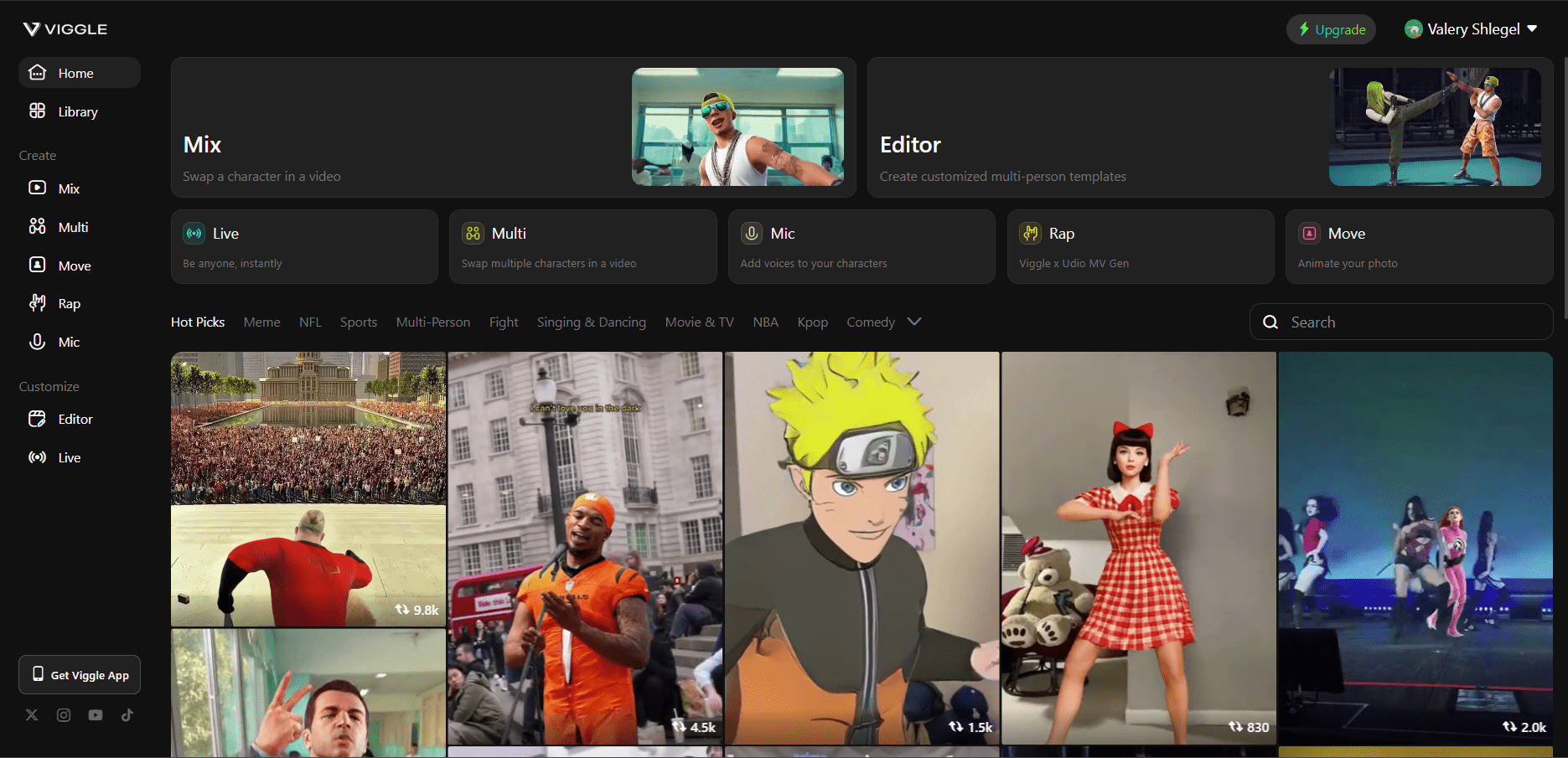Image resolution: width=1568 pixels, height=758 pixels.
Task: Expand more categories chevron after Comedy
Action: click(914, 322)
